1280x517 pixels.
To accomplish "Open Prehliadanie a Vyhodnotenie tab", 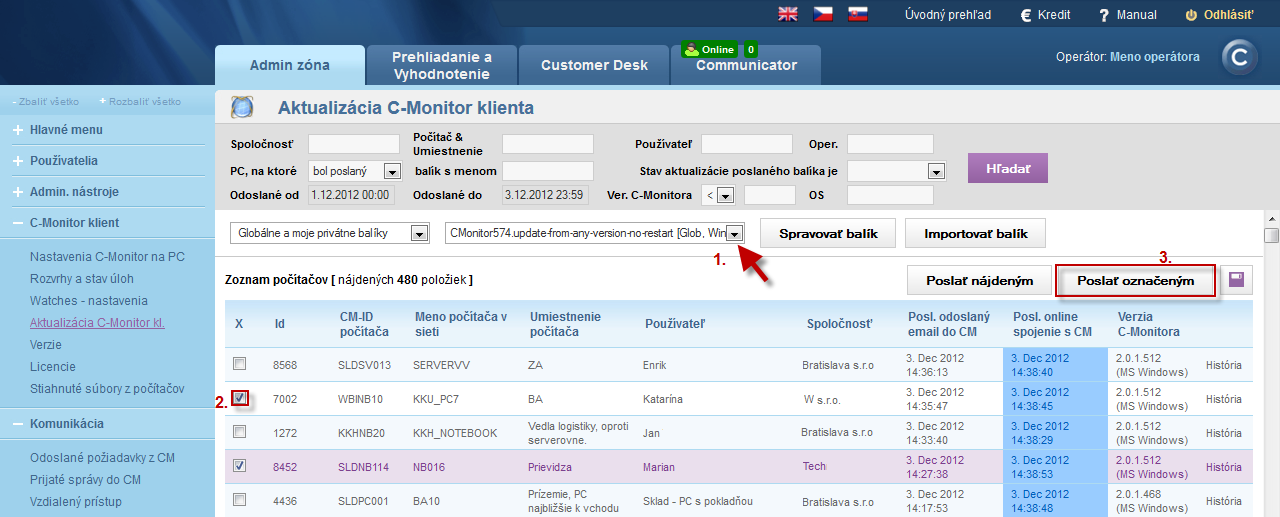I will [x=442, y=65].
